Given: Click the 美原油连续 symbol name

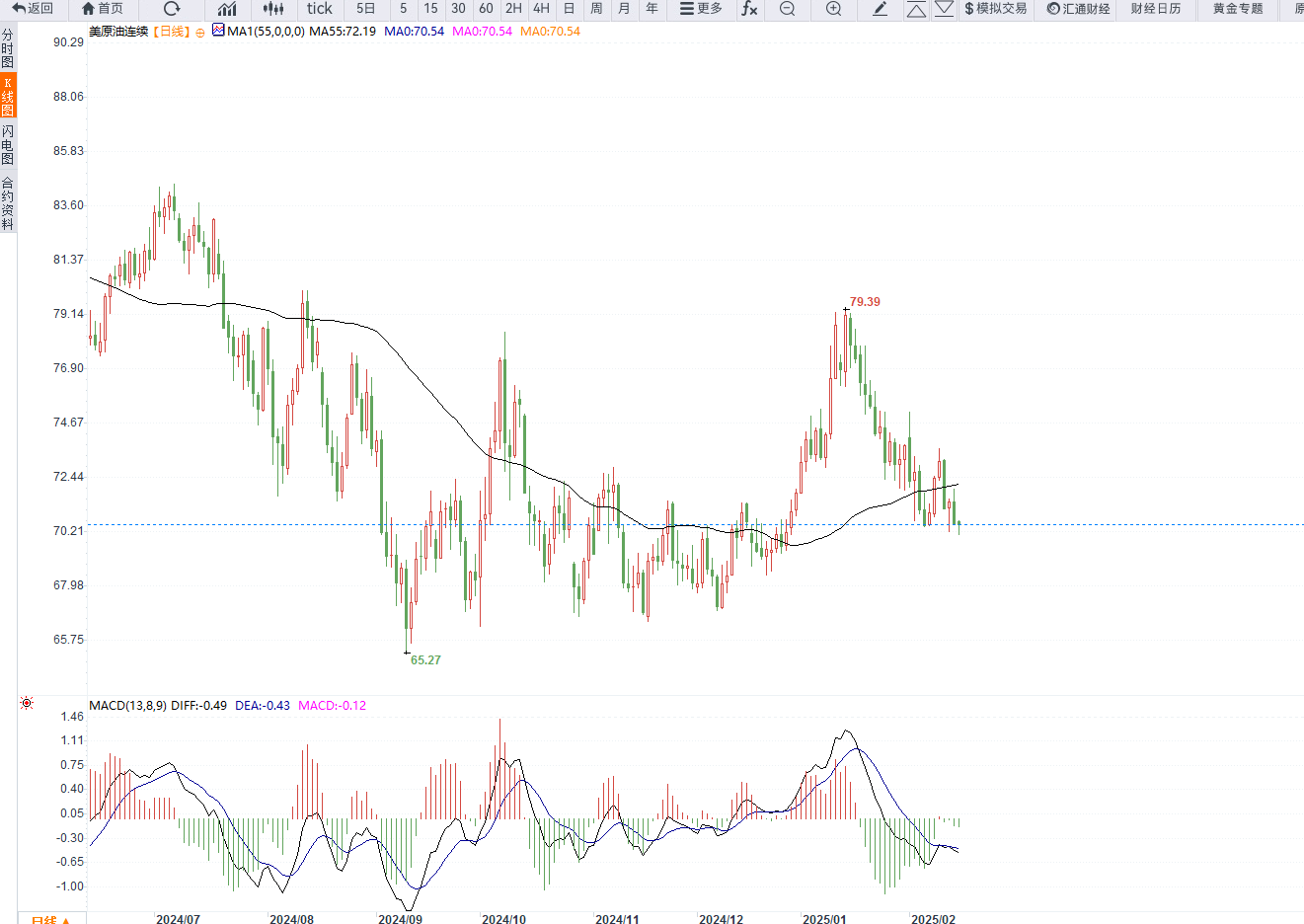Looking at the screenshot, I should pos(118,32).
